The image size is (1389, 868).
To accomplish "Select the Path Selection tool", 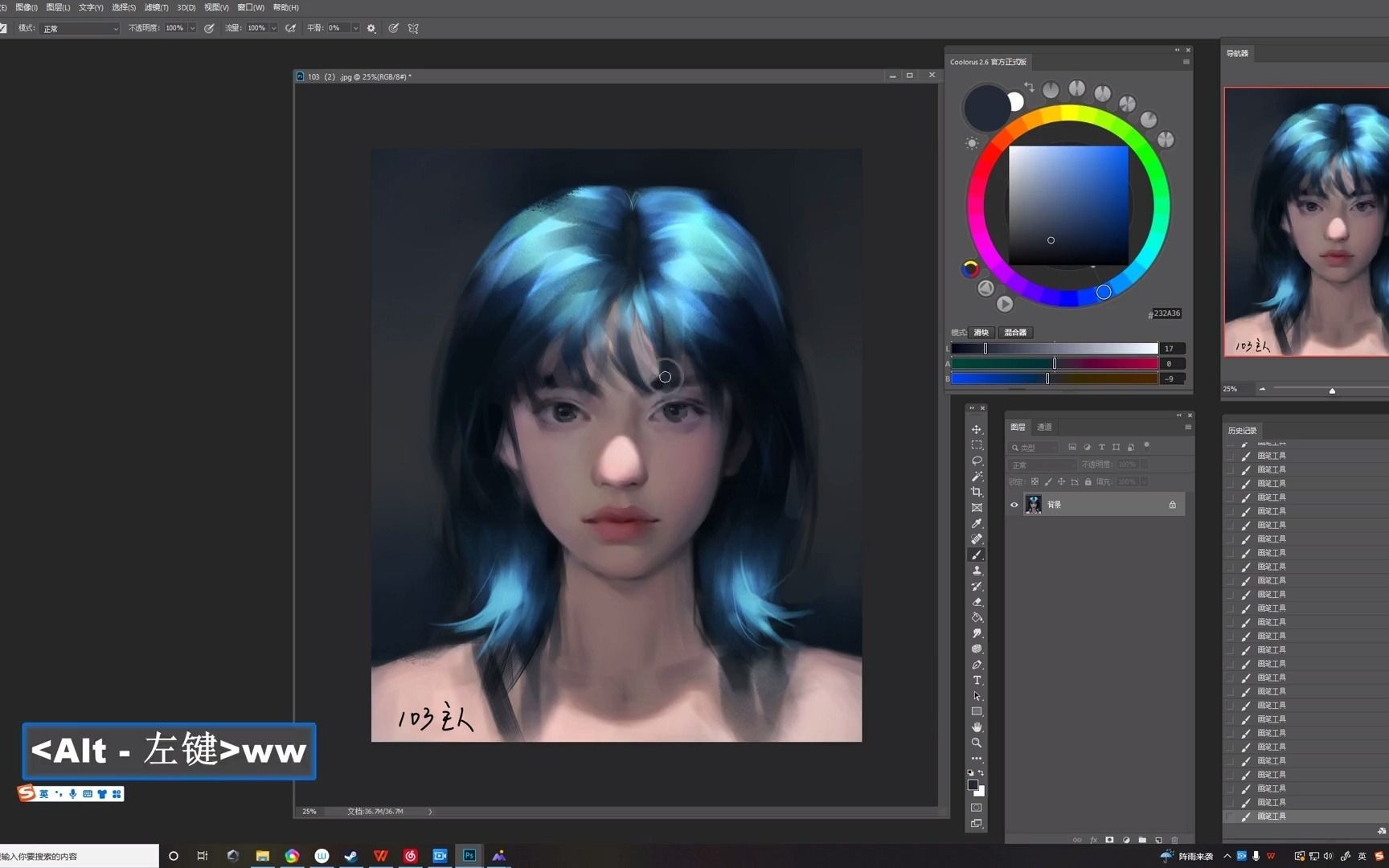I will click(x=977, y=696).
